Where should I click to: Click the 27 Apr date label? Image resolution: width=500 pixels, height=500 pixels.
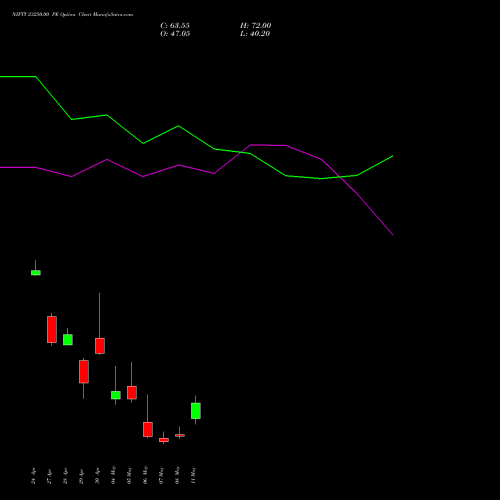(x=49, y=476)
